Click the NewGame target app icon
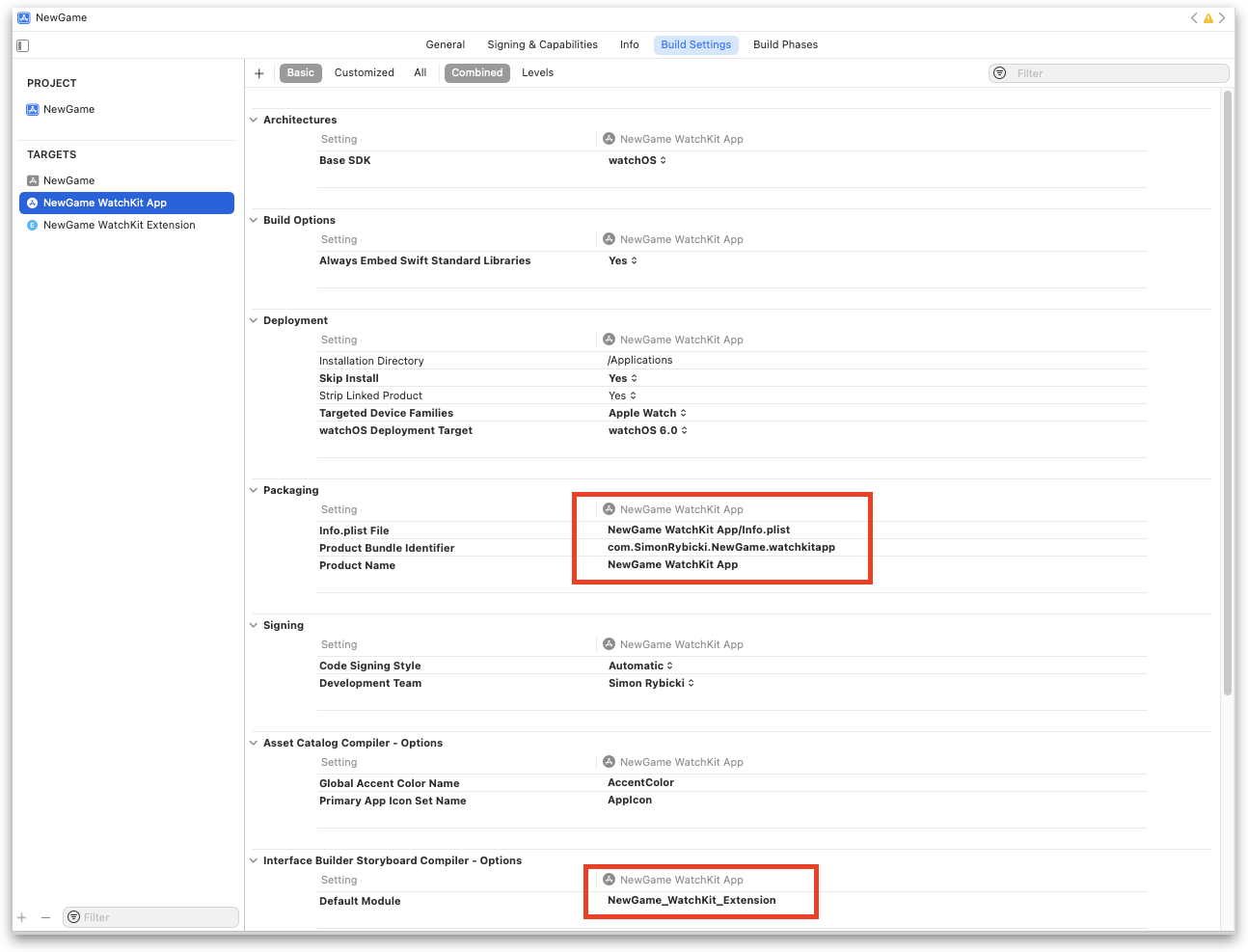Image resolution: width=1248 pixels, height=952 pixels. click(33, 181)
